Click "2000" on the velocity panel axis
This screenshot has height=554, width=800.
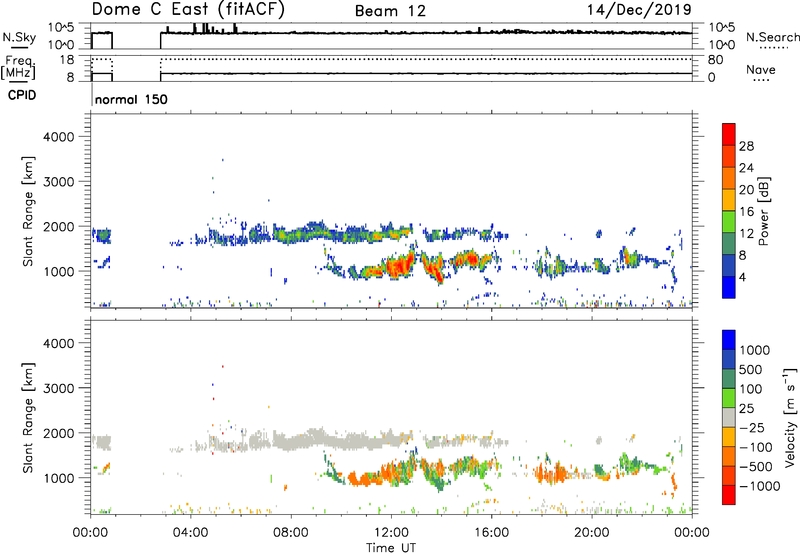[58, 433]
